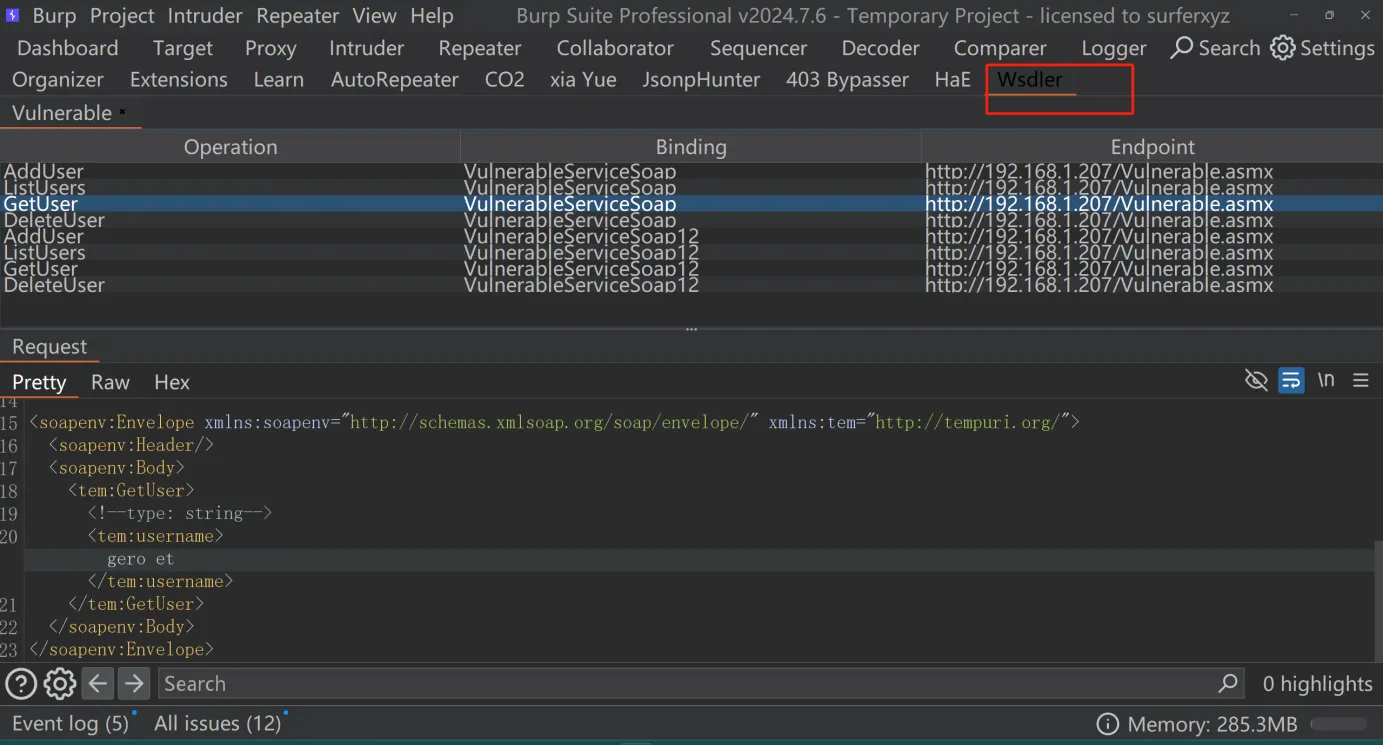Select DeleteUser row with VulnerableServiceSoap12 binding
This screenshot has width=1383, height=745.
pos(691,285)
